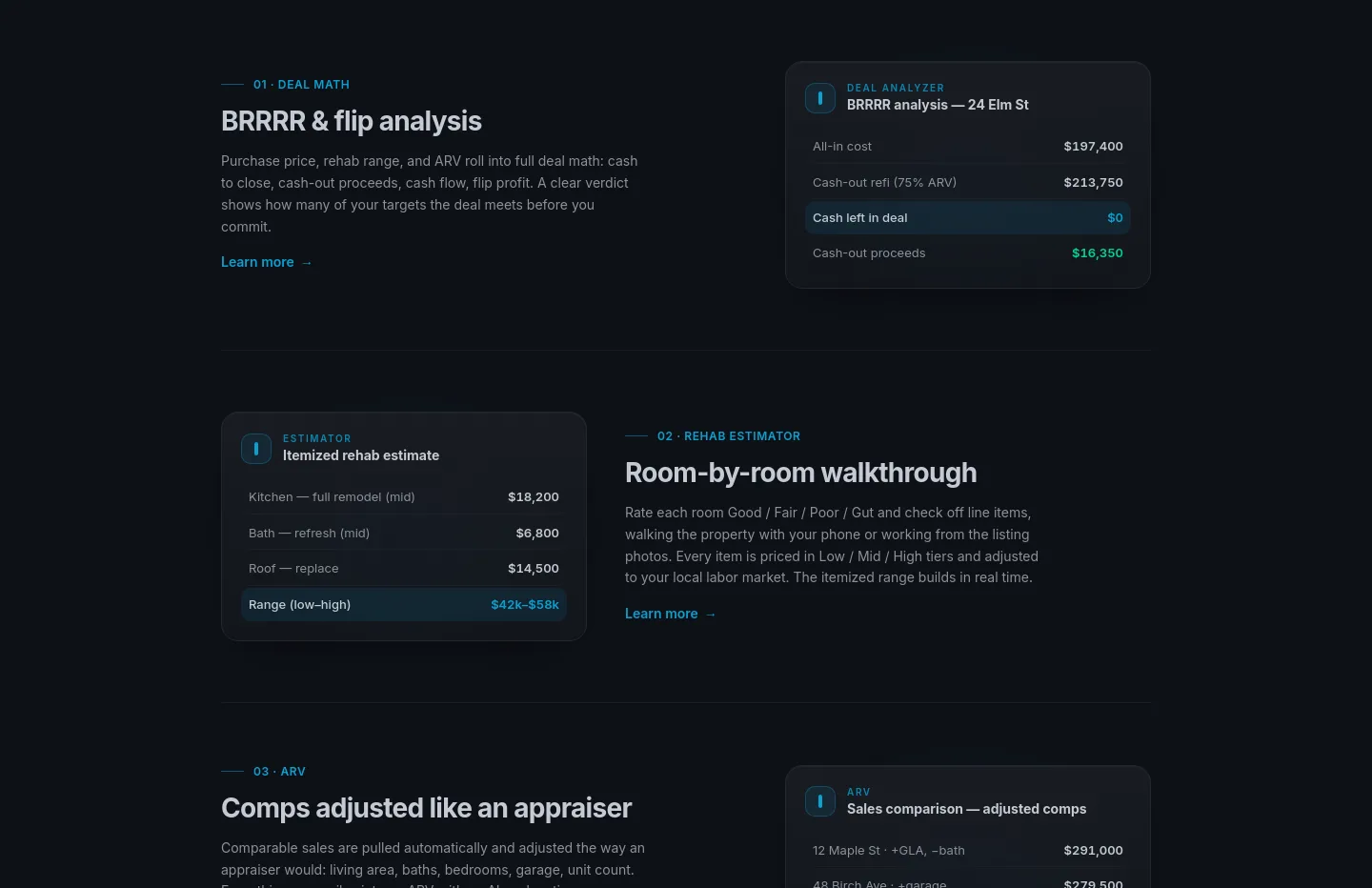Select the $42k–$58k range value

pos(525,605)
